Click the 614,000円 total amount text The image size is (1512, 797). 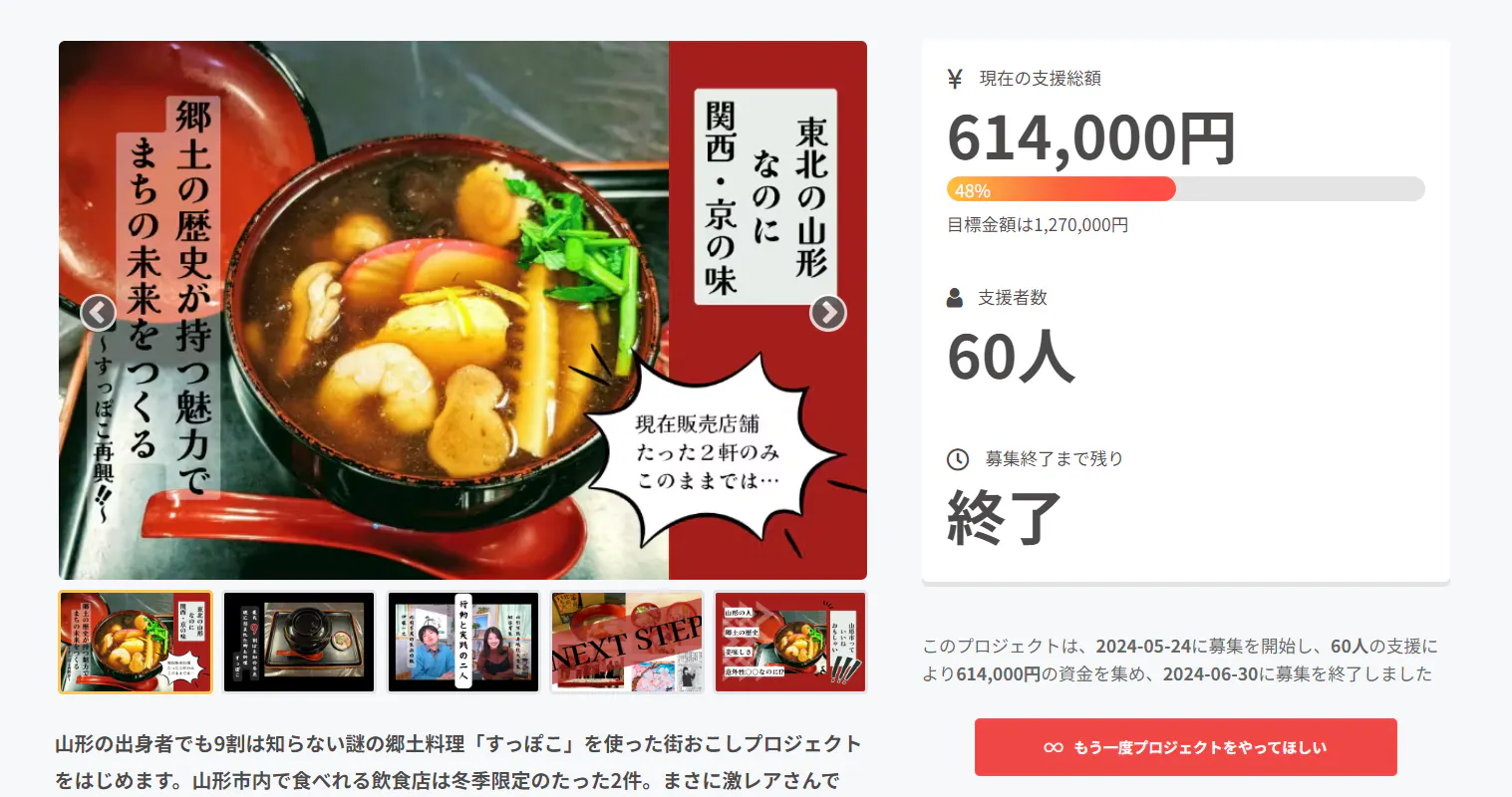(1091, 138)
